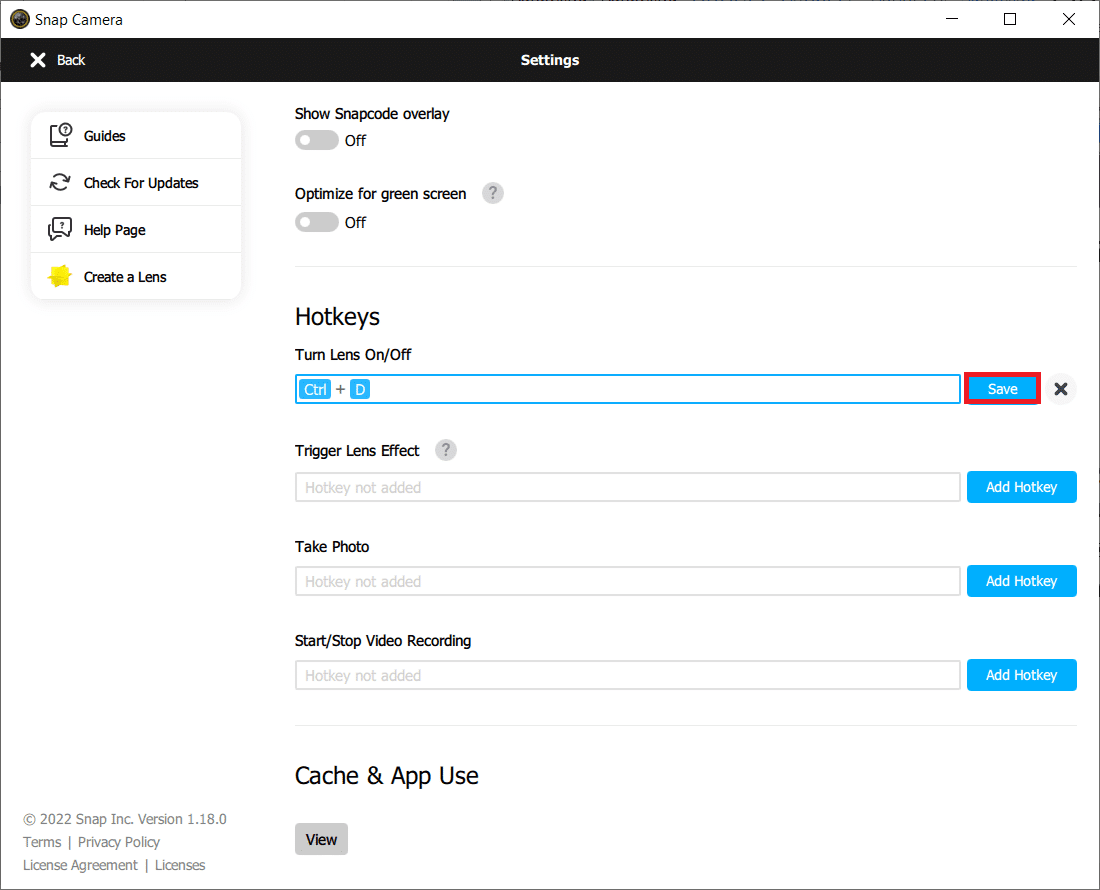
Task: Click help icon beside Trigger Lens Effect
Action: 446,450
